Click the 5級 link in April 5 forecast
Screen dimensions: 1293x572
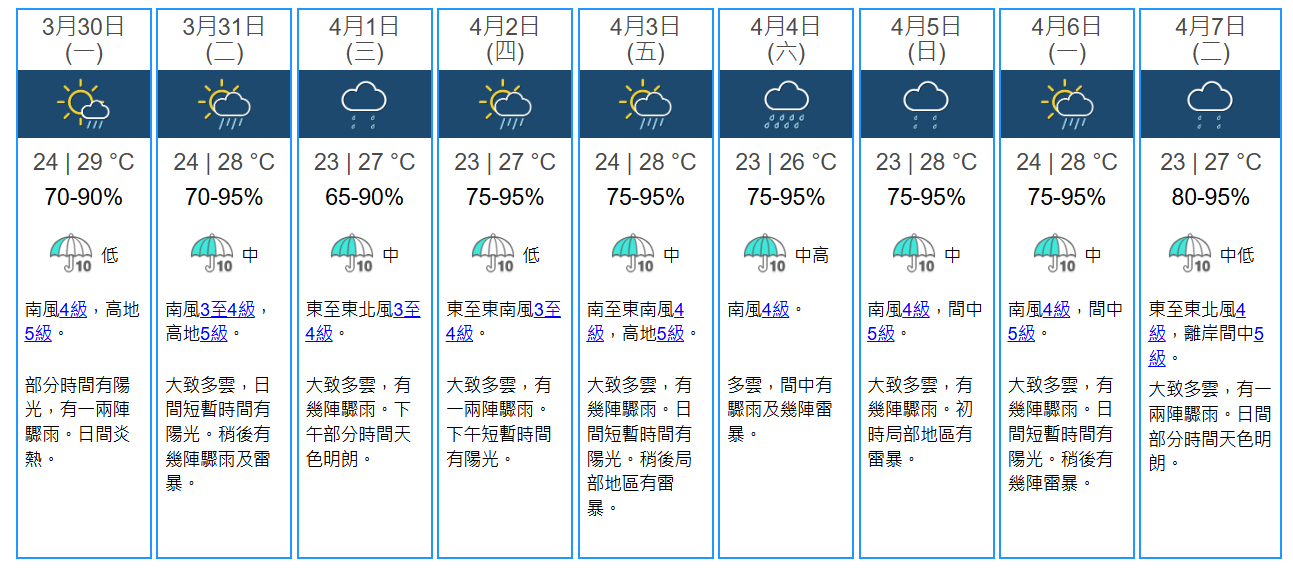pyautogui.click(x=880, y=333)
